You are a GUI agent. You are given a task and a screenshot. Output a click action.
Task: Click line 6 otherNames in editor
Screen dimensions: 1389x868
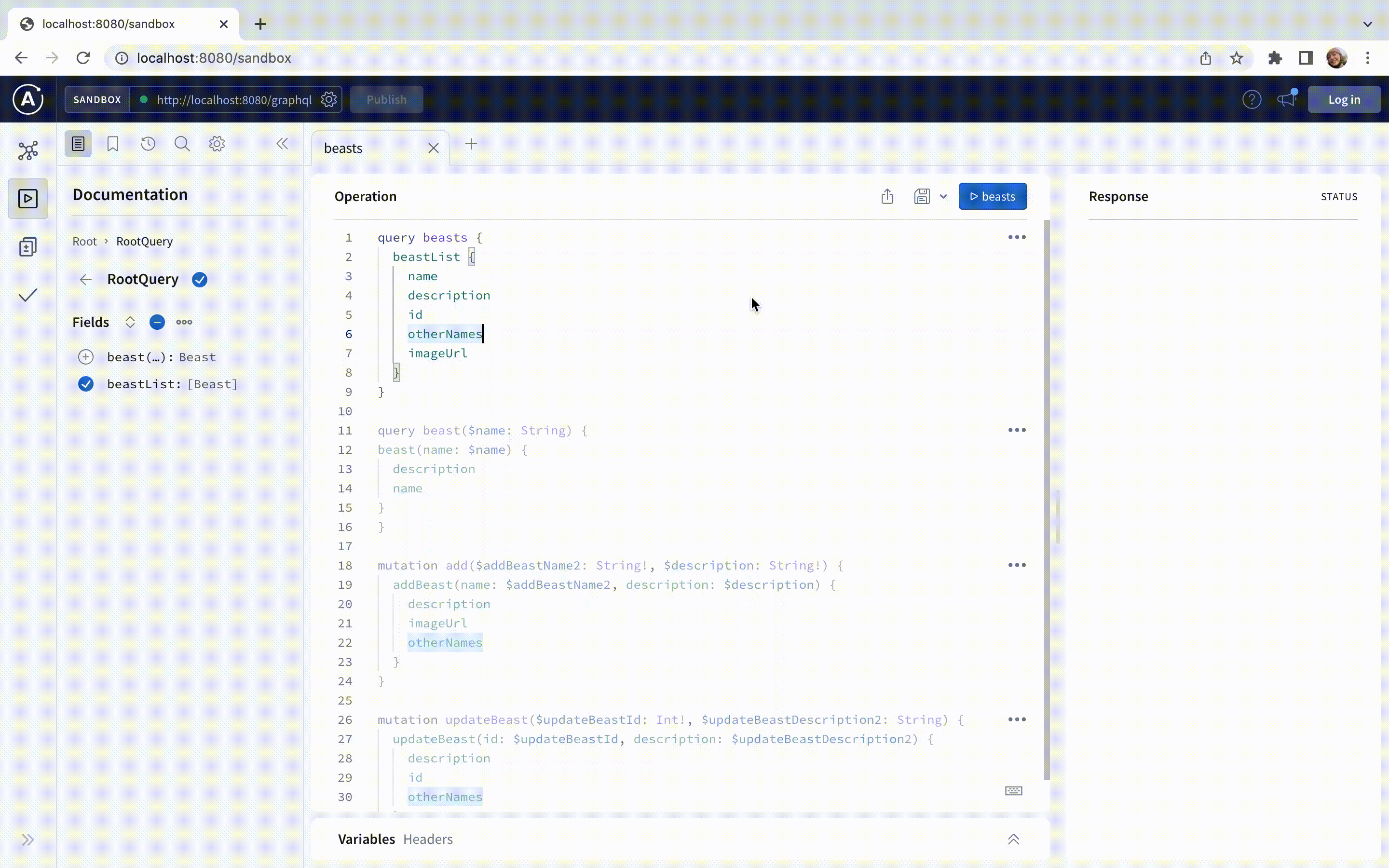tap(445, 334)
